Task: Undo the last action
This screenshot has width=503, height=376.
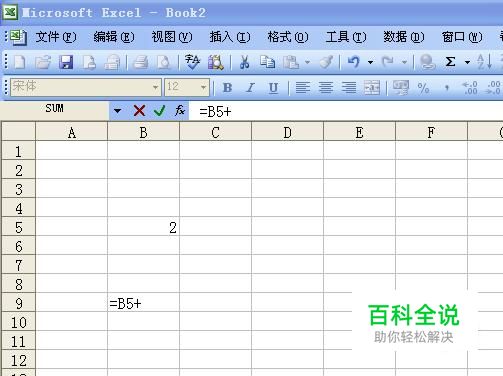Action: 354,62
